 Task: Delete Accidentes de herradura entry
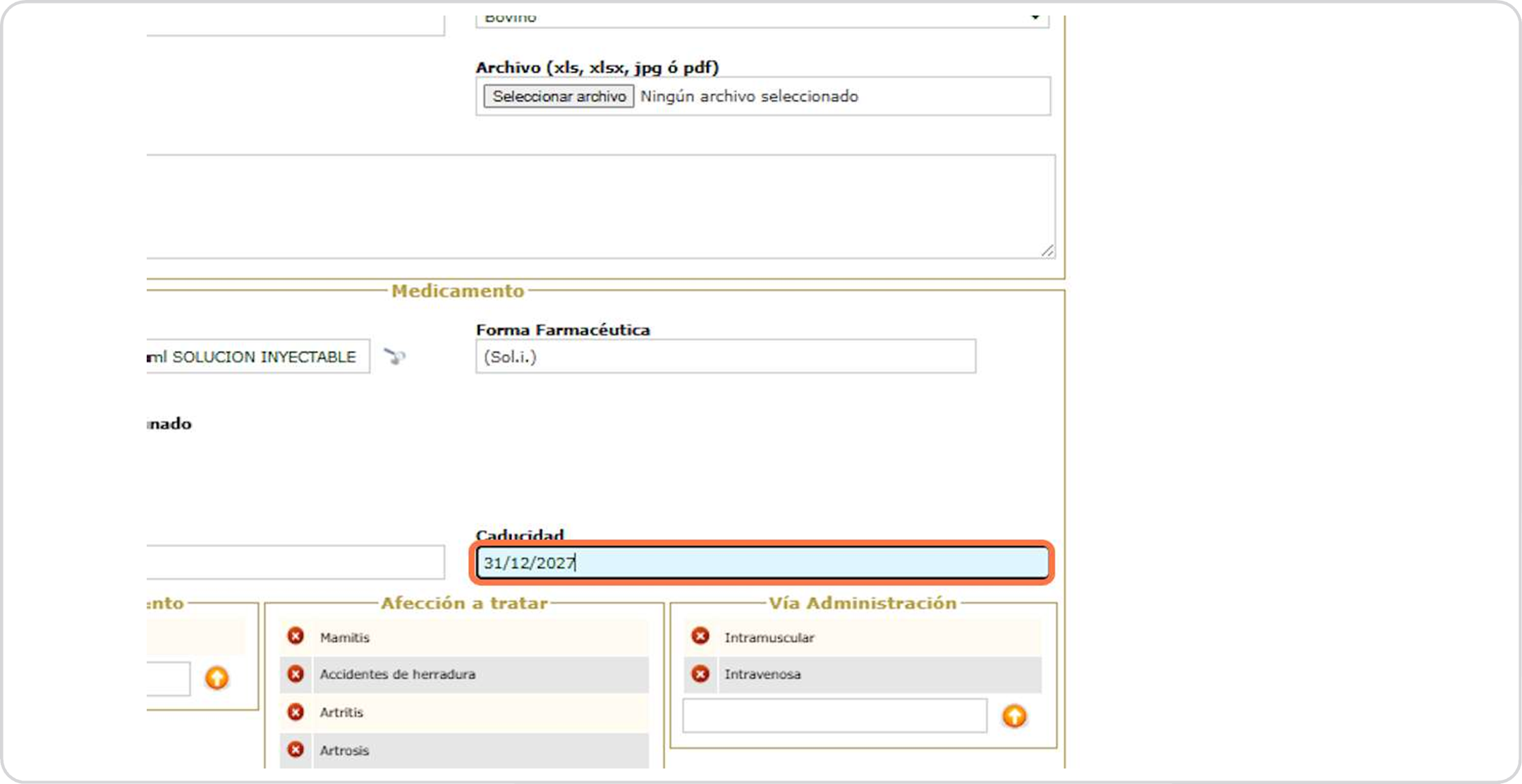tap(296, 674)
